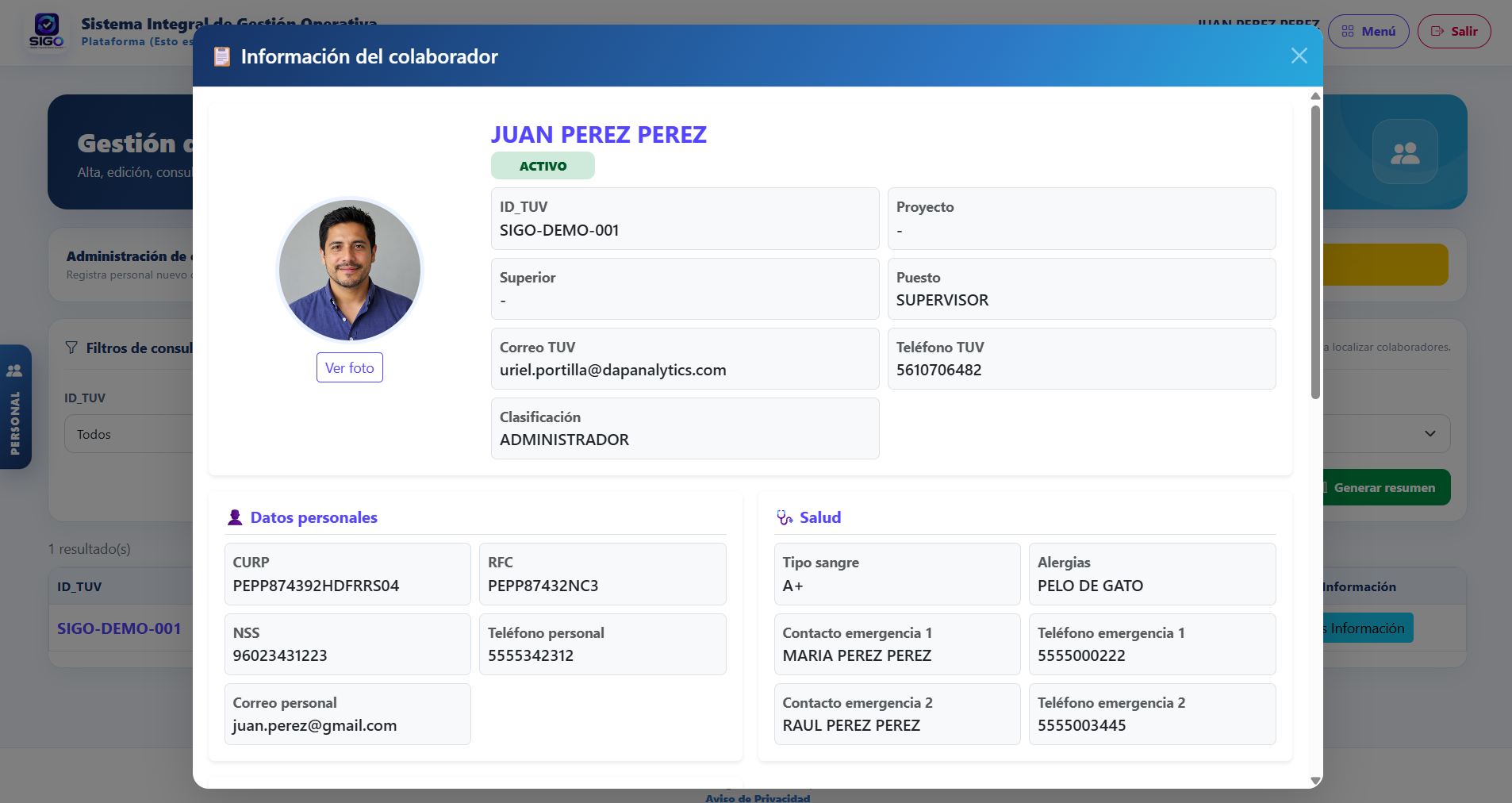Click the SIGO logo icon
The image size is (1512, 803).
pyautogui.click(x=47, y=31)
